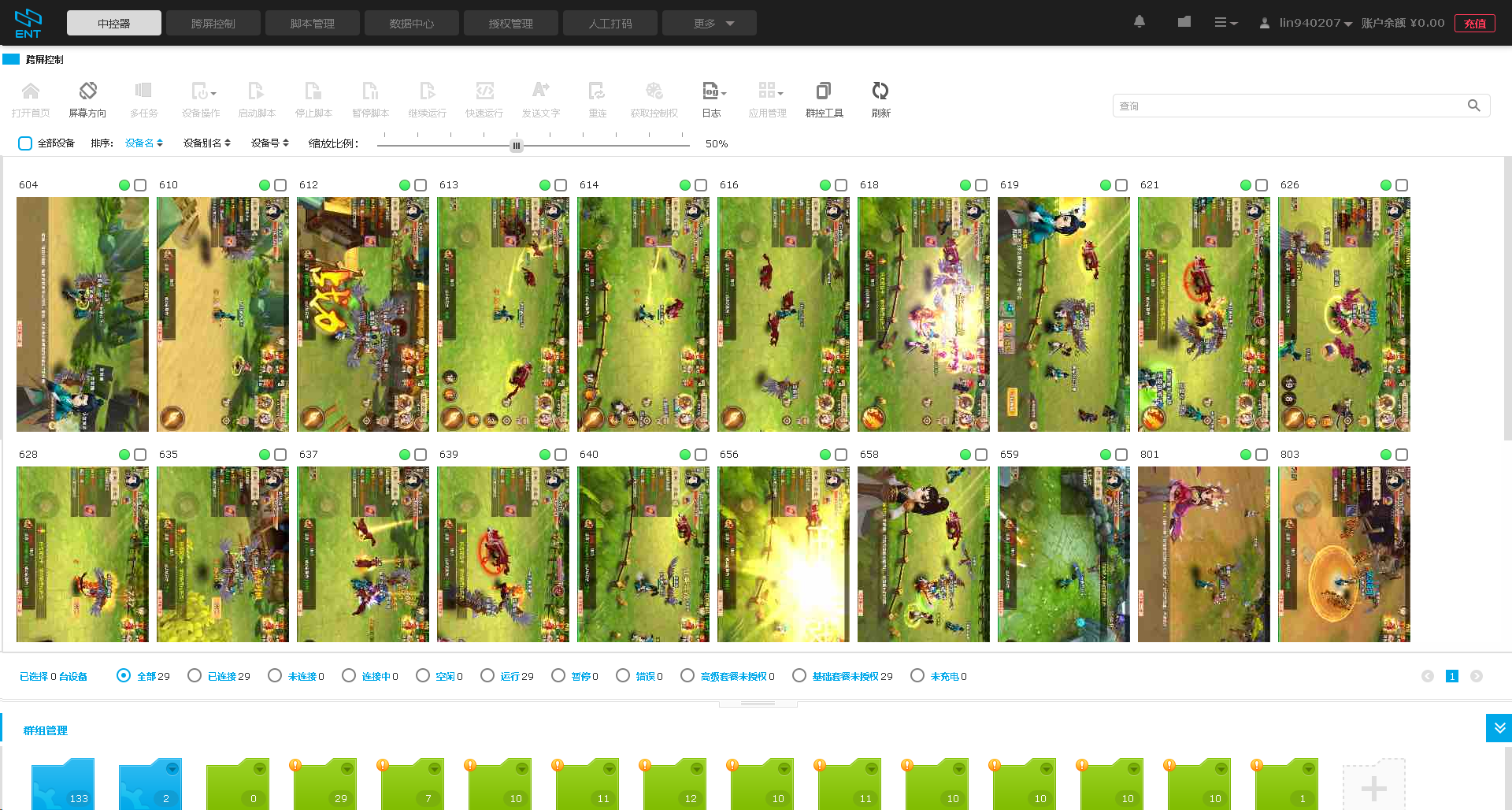
Task: Click the 快速运行 quick run icon
Action: tap(484, 91)
